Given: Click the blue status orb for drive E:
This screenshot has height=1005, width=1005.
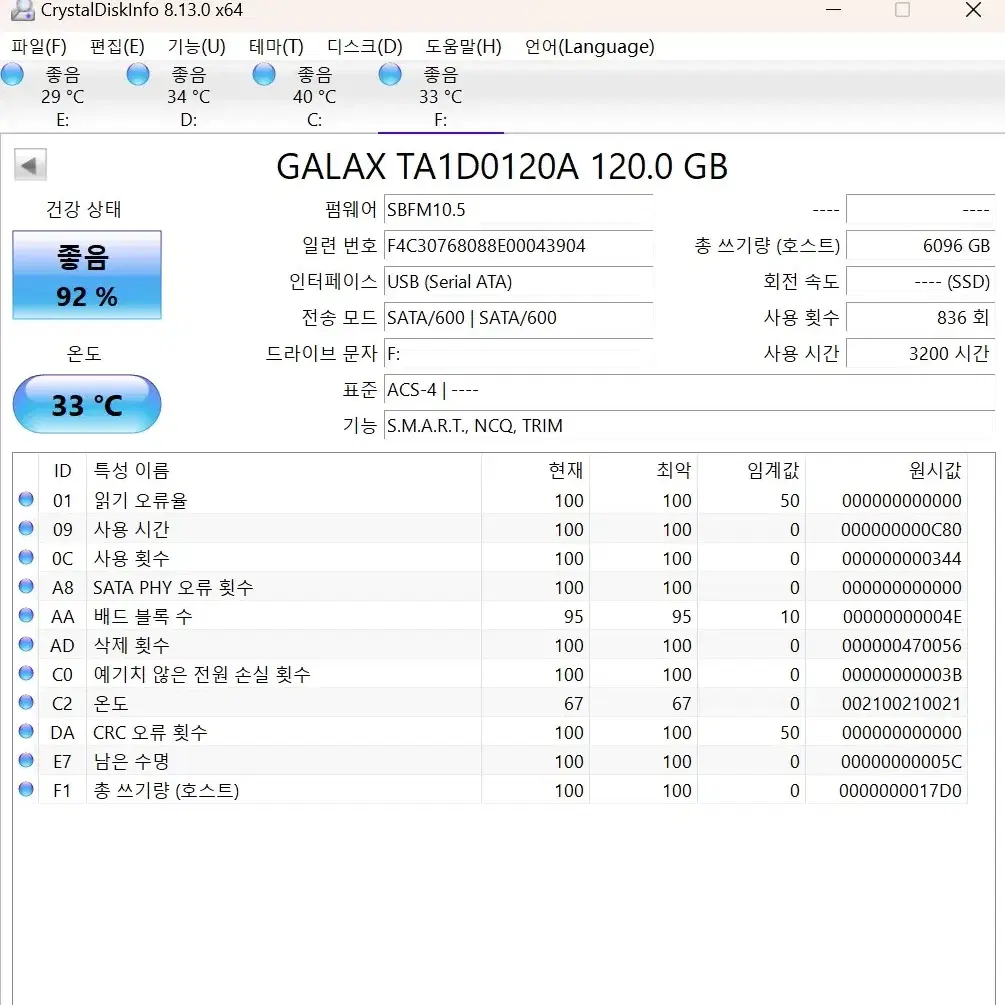Looking at the screenshot, I should [x=12, y=74].
